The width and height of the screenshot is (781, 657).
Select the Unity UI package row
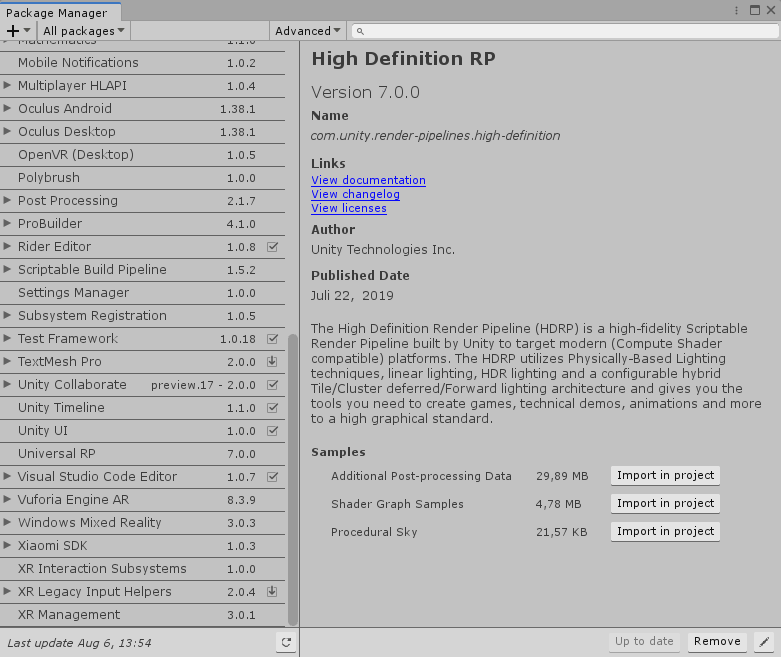point(142,431)
